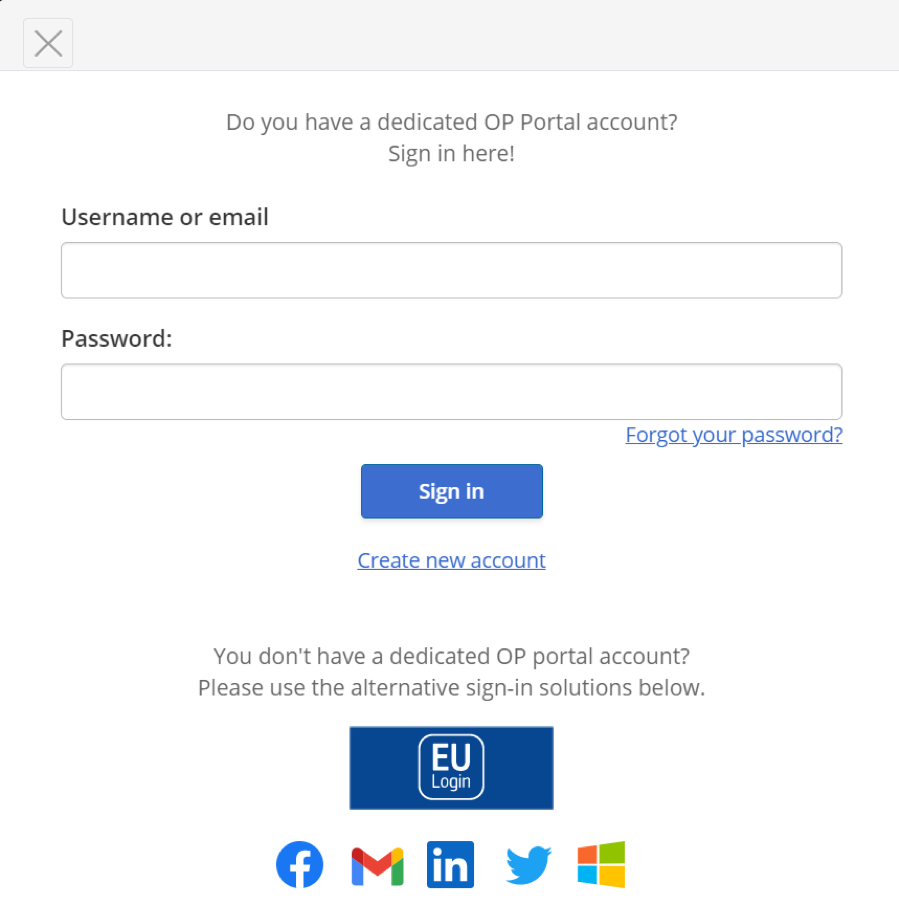Select the alternative Twitter sign-in solution
This screenshot has width=899, height=902.
coord(528,864)
